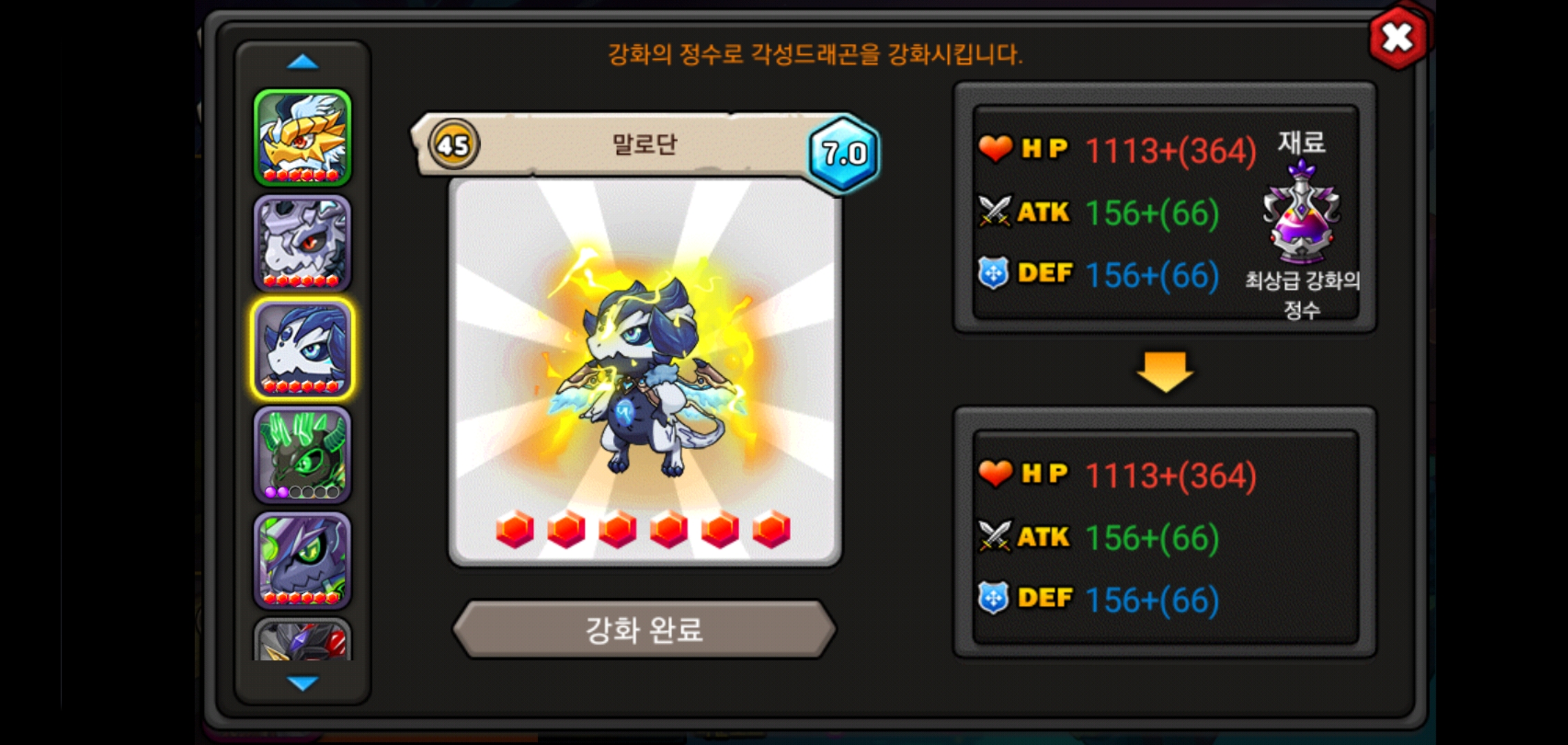Tap the level 45 badge
This screenshot has height=745, width=1568.
pyautogui.click(x=453, y=145)
